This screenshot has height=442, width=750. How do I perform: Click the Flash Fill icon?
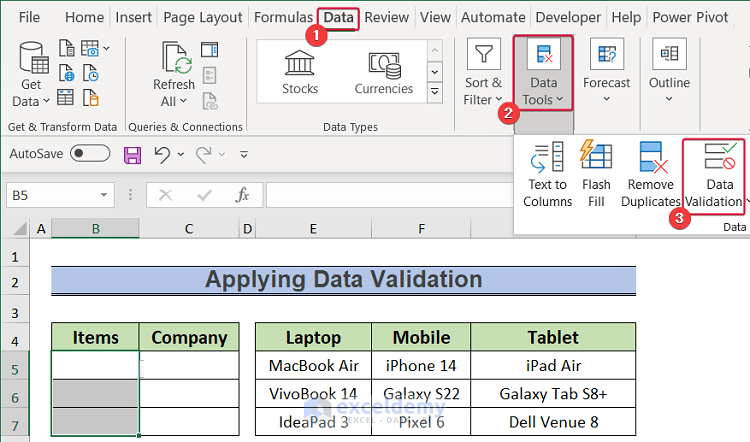(x=596, y=157)
